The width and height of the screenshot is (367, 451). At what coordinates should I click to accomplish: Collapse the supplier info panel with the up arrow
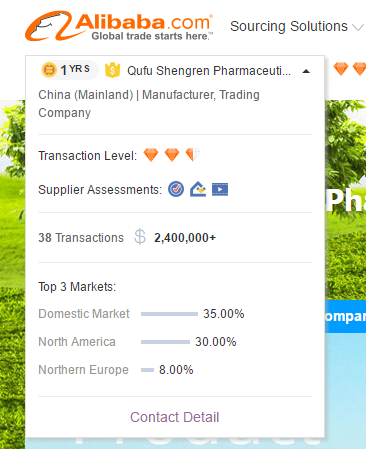(x=306, y=71)
